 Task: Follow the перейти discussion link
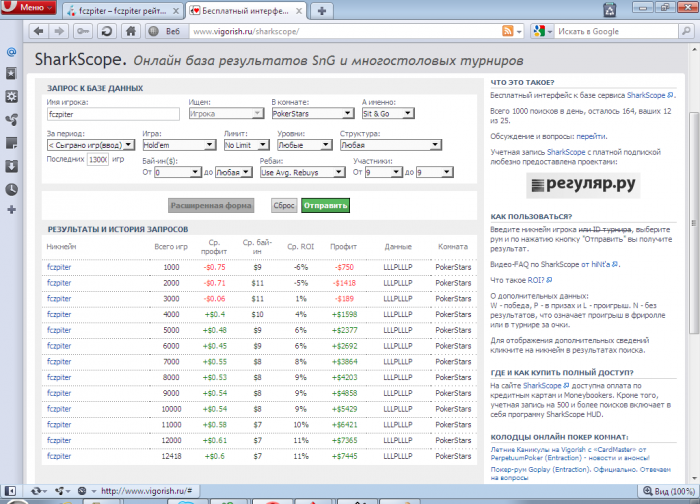pos(591,136)
